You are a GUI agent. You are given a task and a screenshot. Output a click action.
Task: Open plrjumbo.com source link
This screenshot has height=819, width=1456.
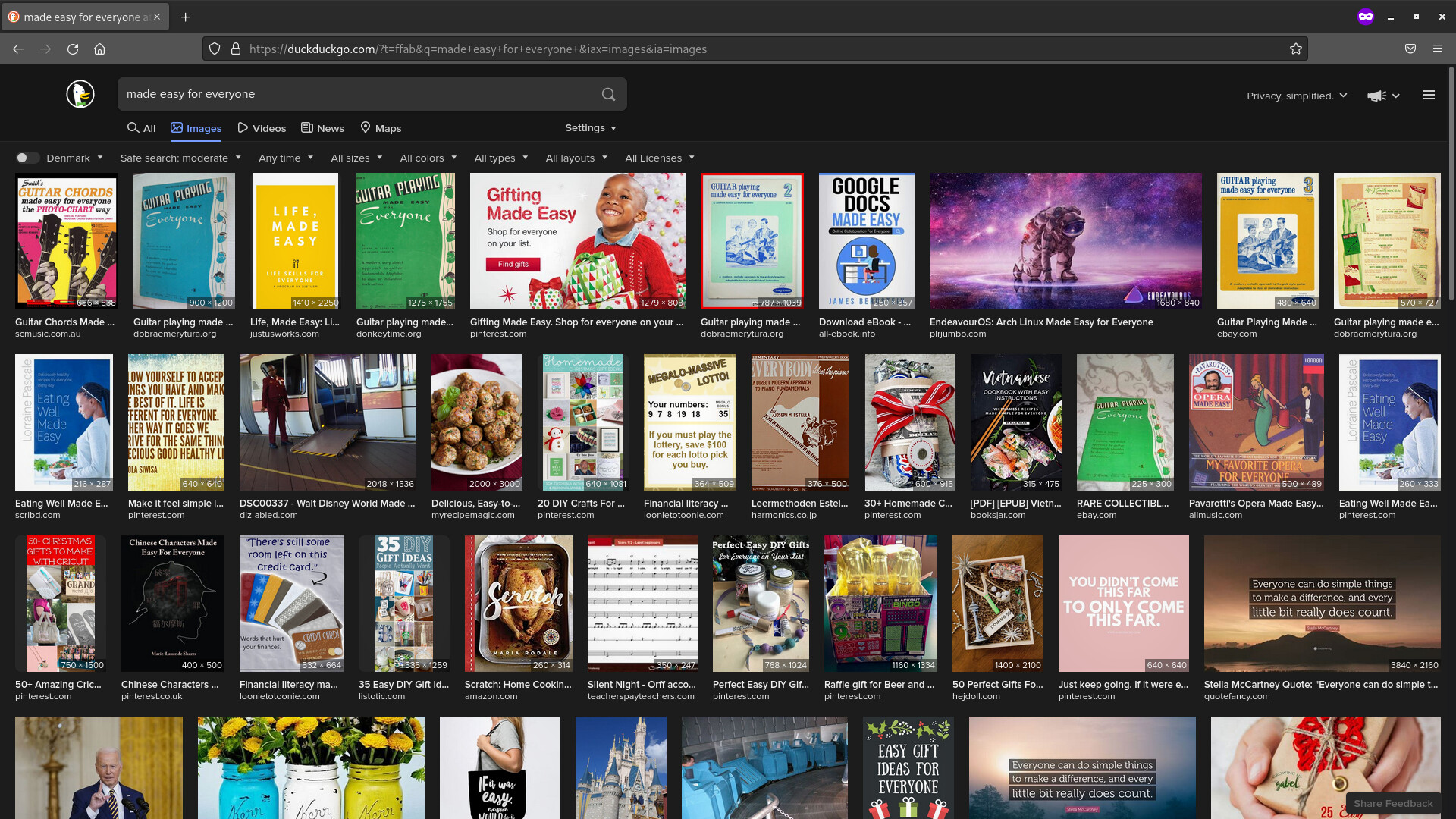(x=958, y=334)
